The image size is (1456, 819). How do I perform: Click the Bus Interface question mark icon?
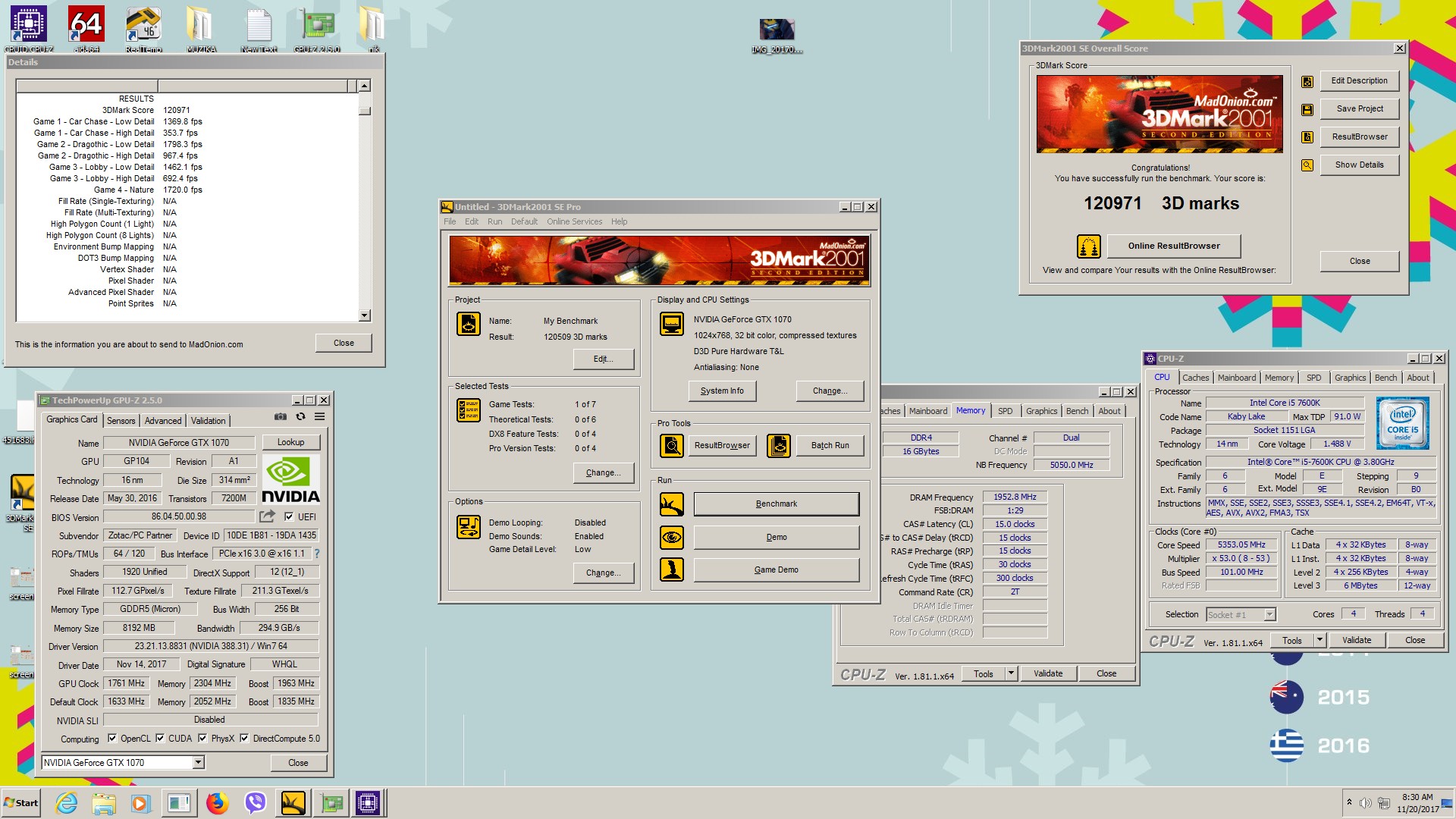click(x=317, y=554)
